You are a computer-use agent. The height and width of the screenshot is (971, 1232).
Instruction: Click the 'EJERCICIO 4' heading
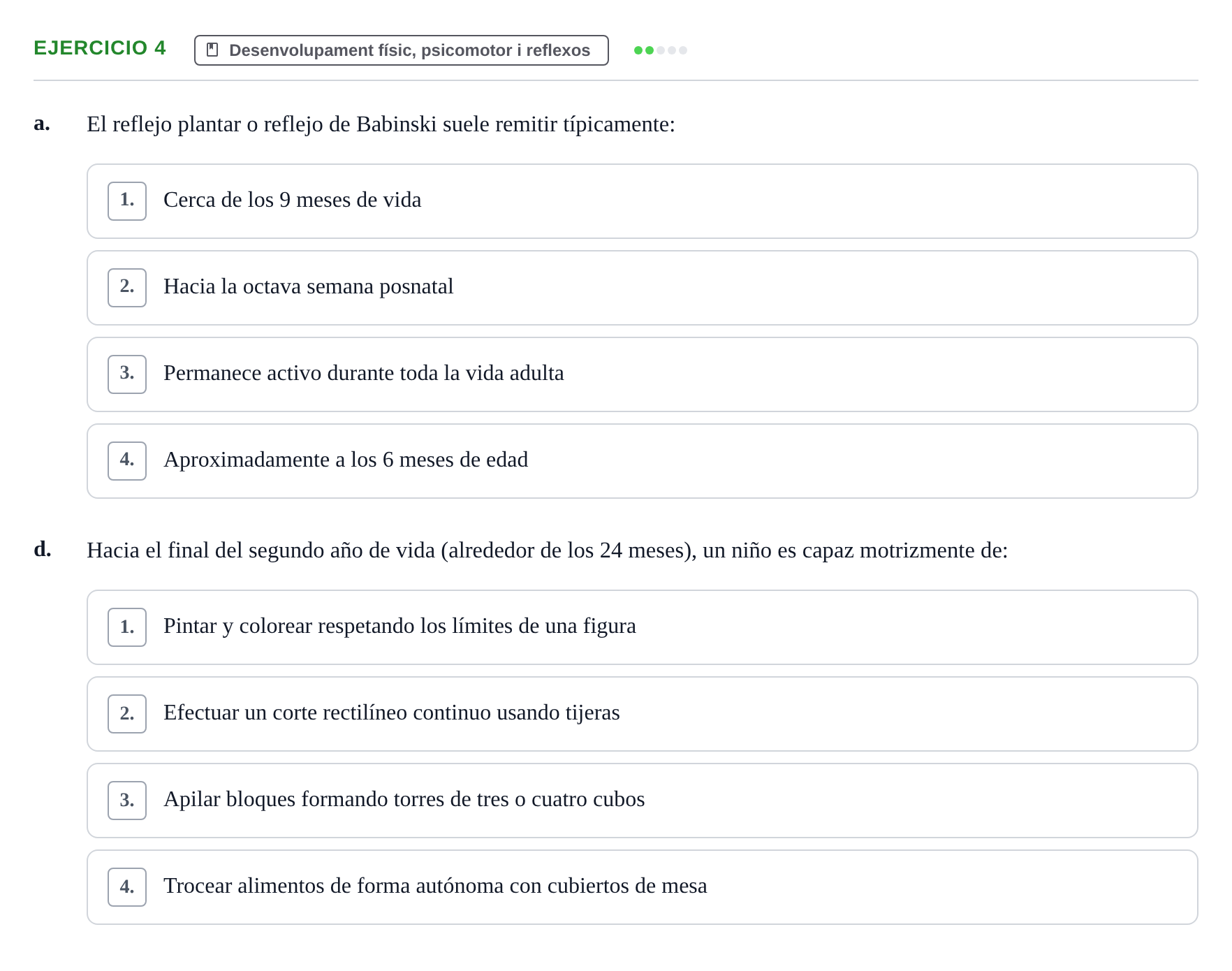100,48
